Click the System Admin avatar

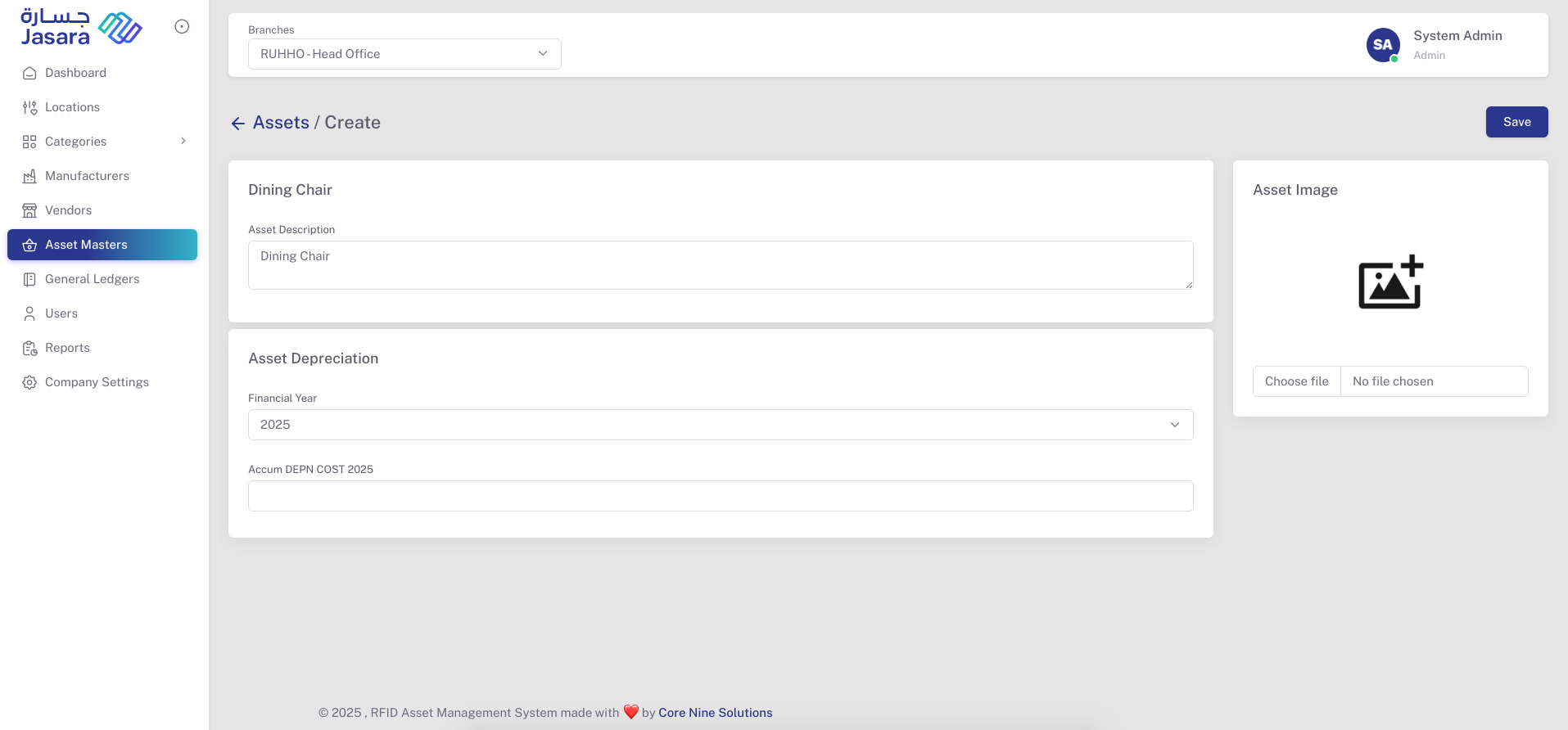pos(1382,45)
